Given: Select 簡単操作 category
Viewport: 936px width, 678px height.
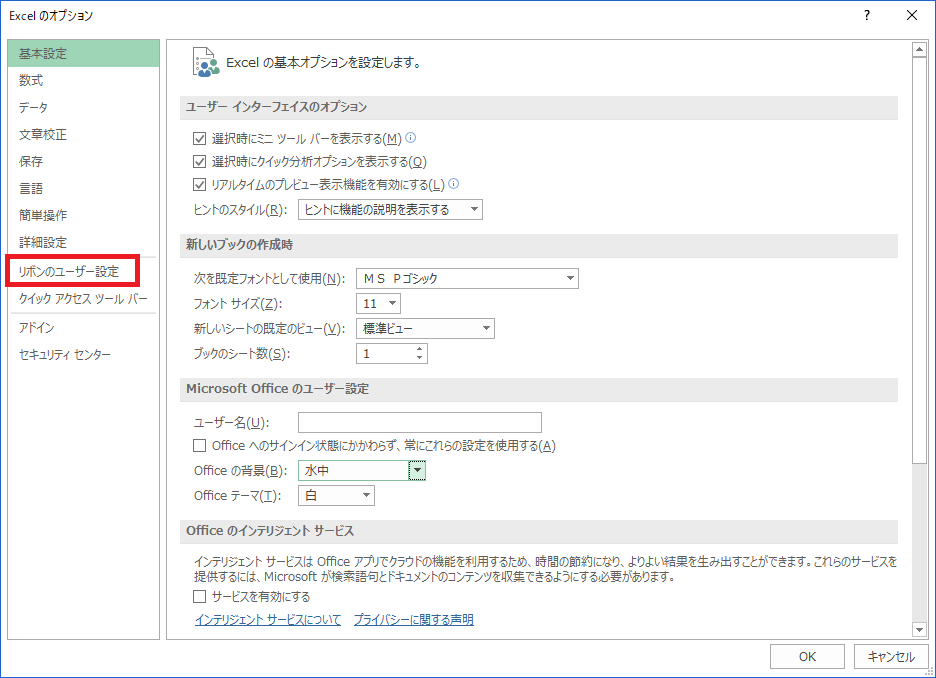Looking at the screenshot, I should pos(84,215).
